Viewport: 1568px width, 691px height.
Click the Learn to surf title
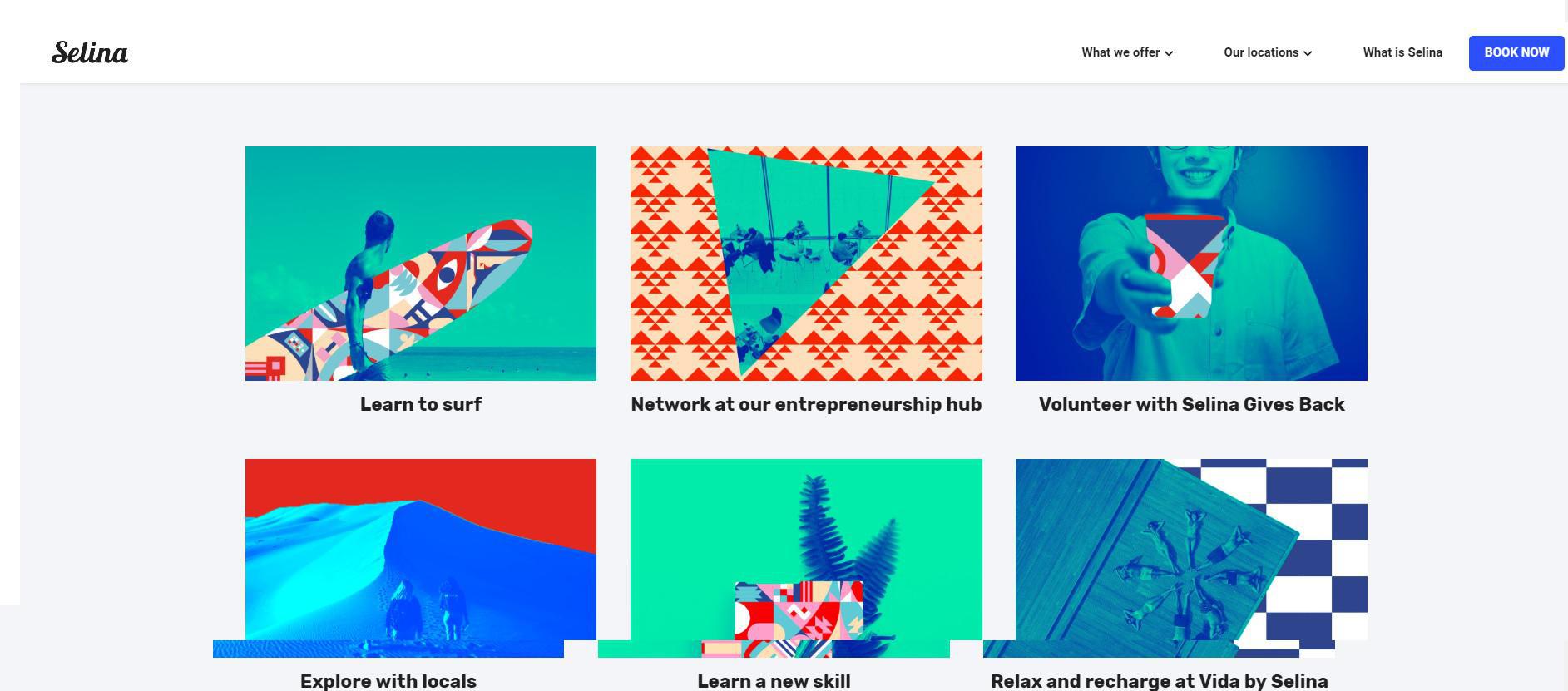[421, 404]
